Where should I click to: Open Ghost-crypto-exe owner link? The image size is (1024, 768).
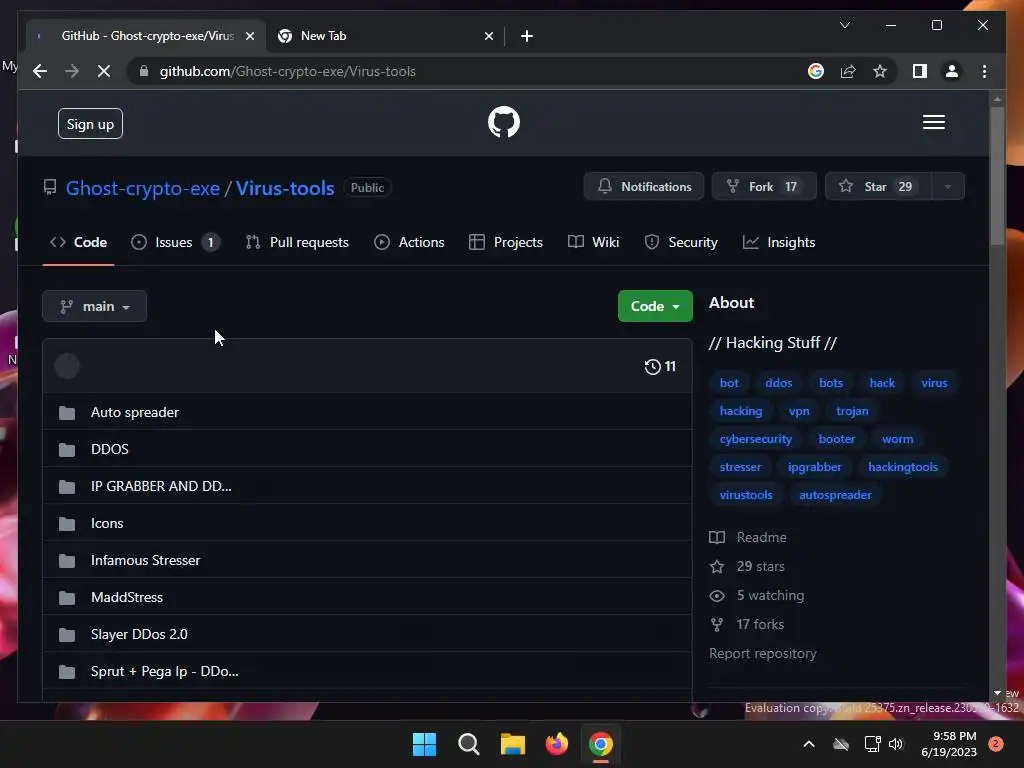pyautogui.click(x=143, y=188)
